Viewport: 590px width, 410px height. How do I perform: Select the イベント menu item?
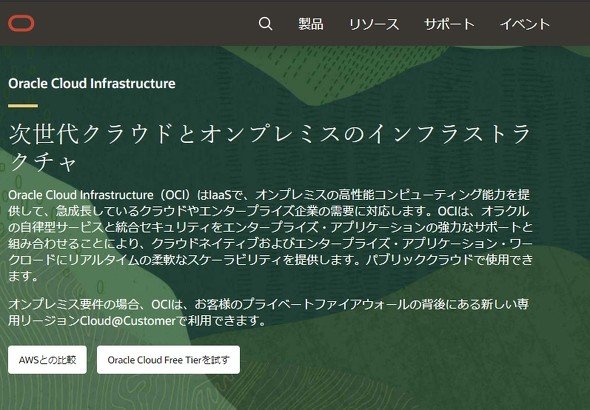point(525,24)
